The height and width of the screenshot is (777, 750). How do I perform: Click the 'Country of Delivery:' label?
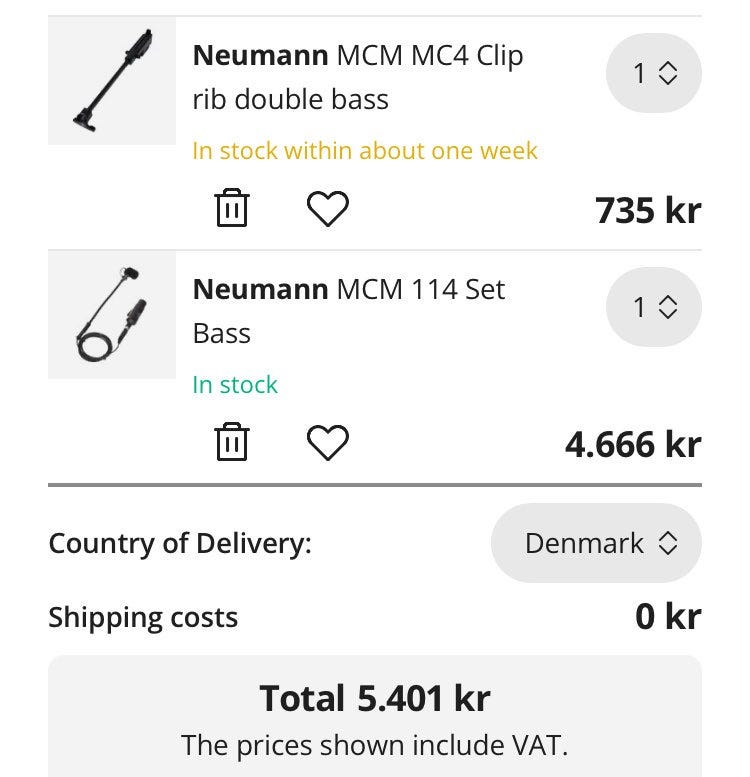click(x=180, y=543)
